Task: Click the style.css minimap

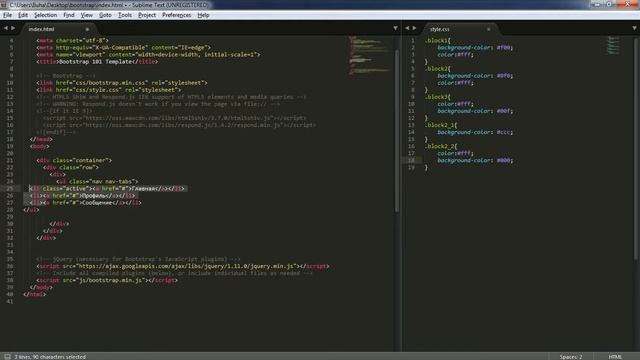Action: pyautogui.click(x=613, y=45)
